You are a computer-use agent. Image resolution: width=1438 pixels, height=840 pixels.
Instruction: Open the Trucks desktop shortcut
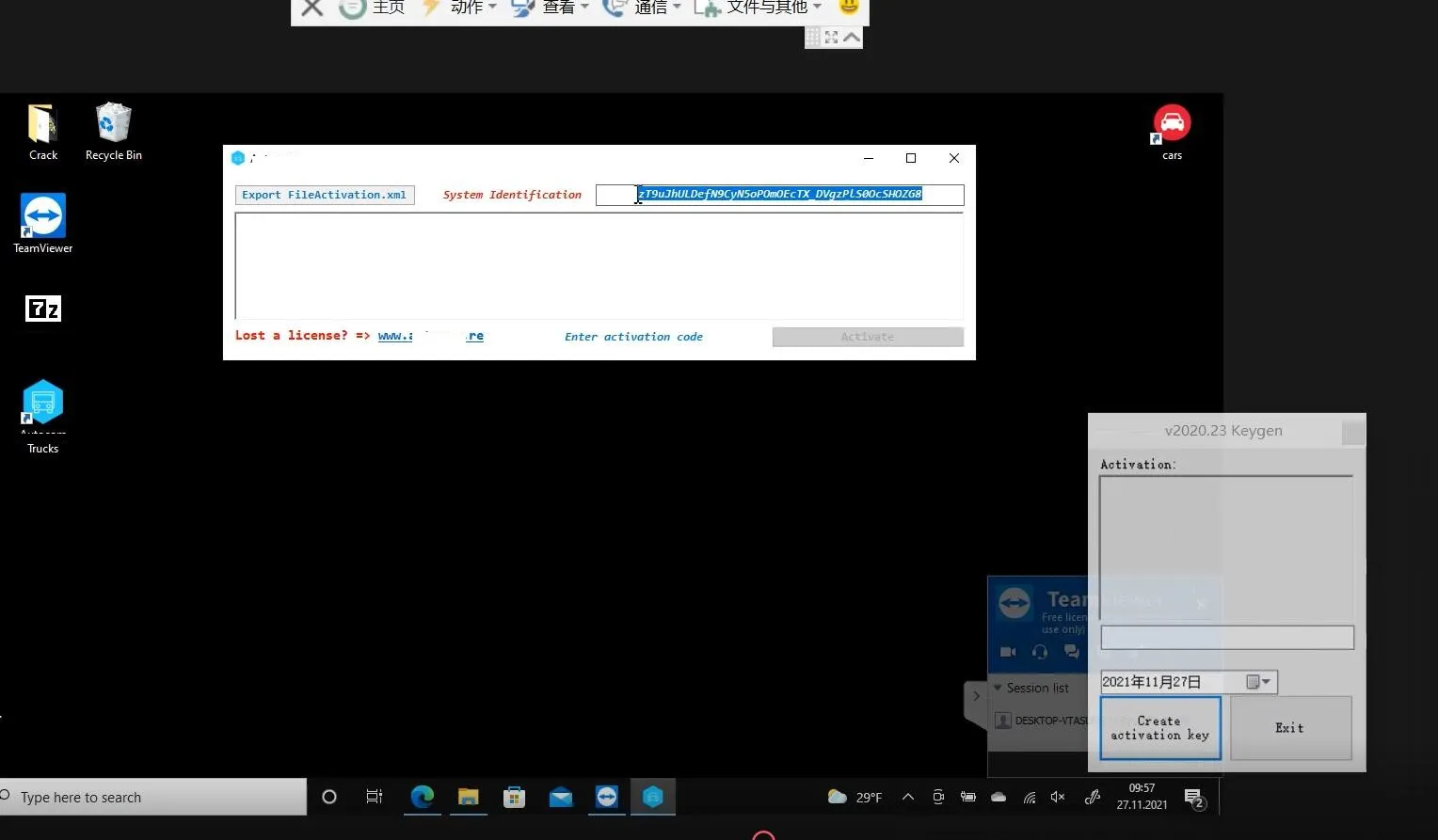tap(42, 404)
